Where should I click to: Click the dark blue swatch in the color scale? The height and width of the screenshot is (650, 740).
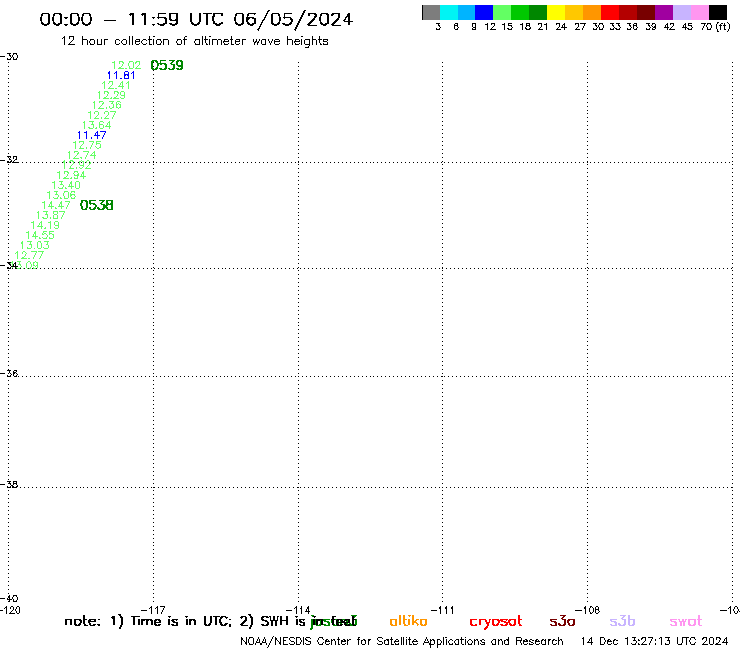point(484,13)
